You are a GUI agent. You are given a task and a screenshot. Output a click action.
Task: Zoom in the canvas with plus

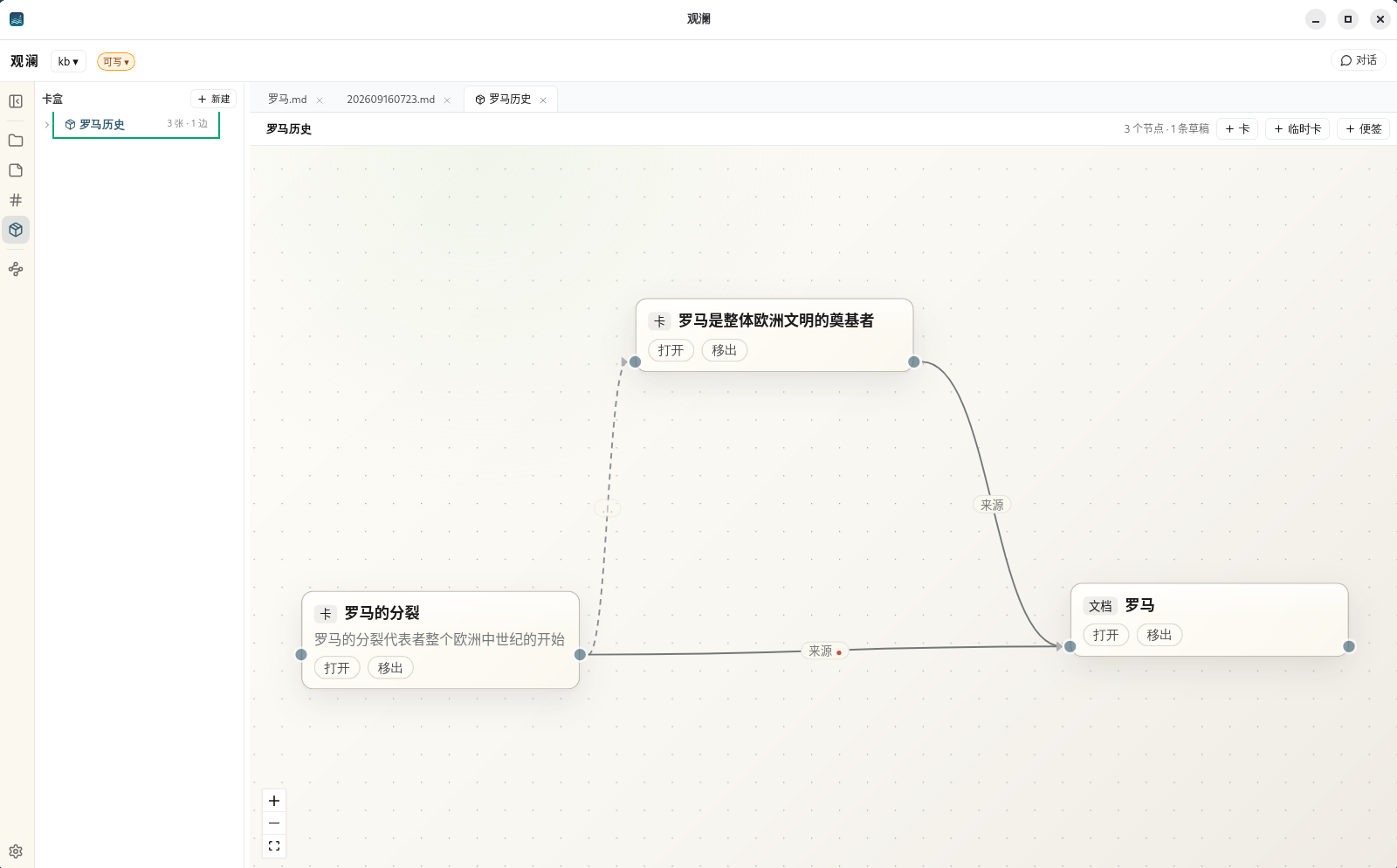[x=274, y=801]
